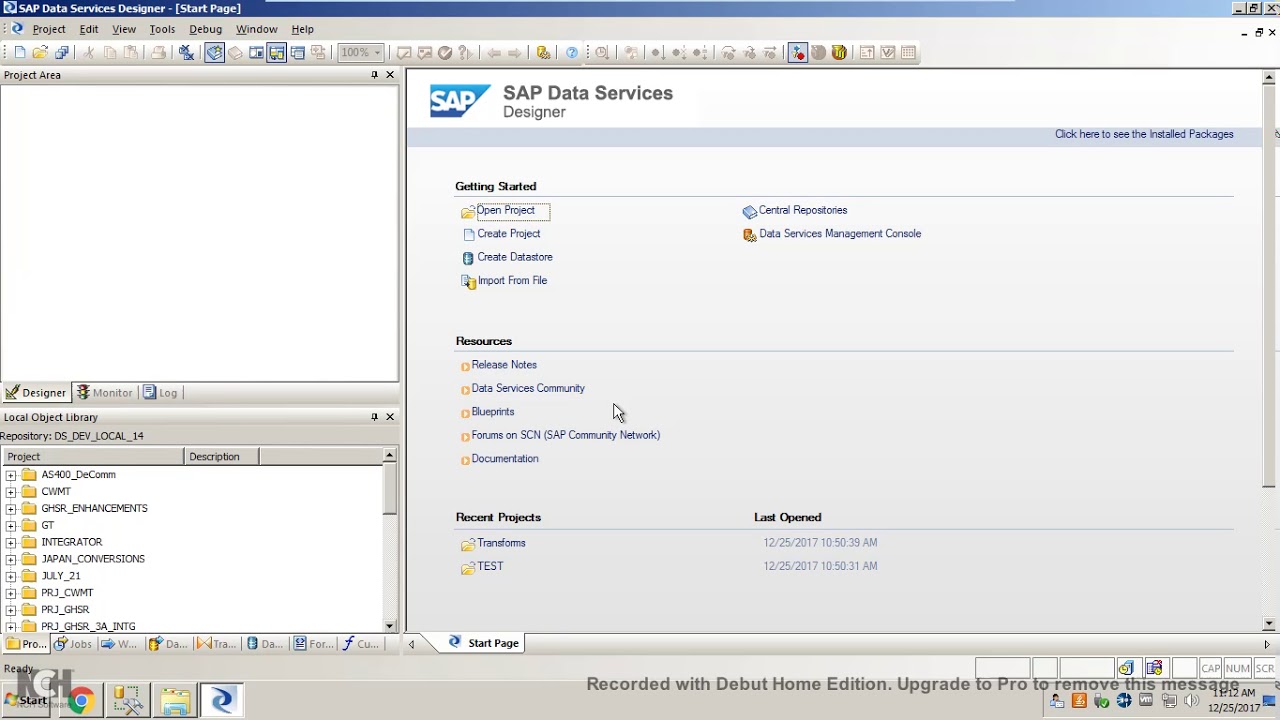The image size is (1280, 720).
Task: Expand the GT project node
Action: pyautogui.click(x=11, y=526)
